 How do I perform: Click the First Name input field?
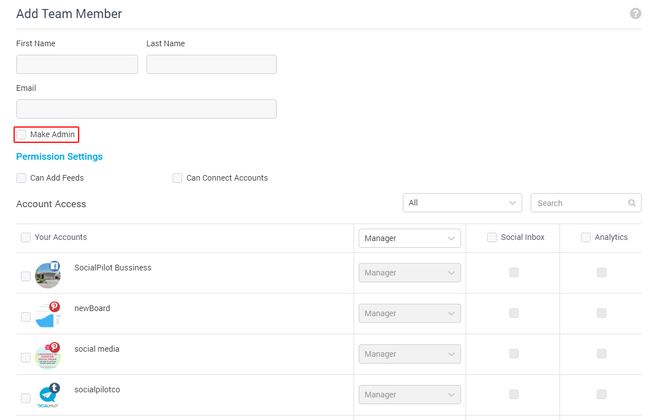tap(77, 64)
